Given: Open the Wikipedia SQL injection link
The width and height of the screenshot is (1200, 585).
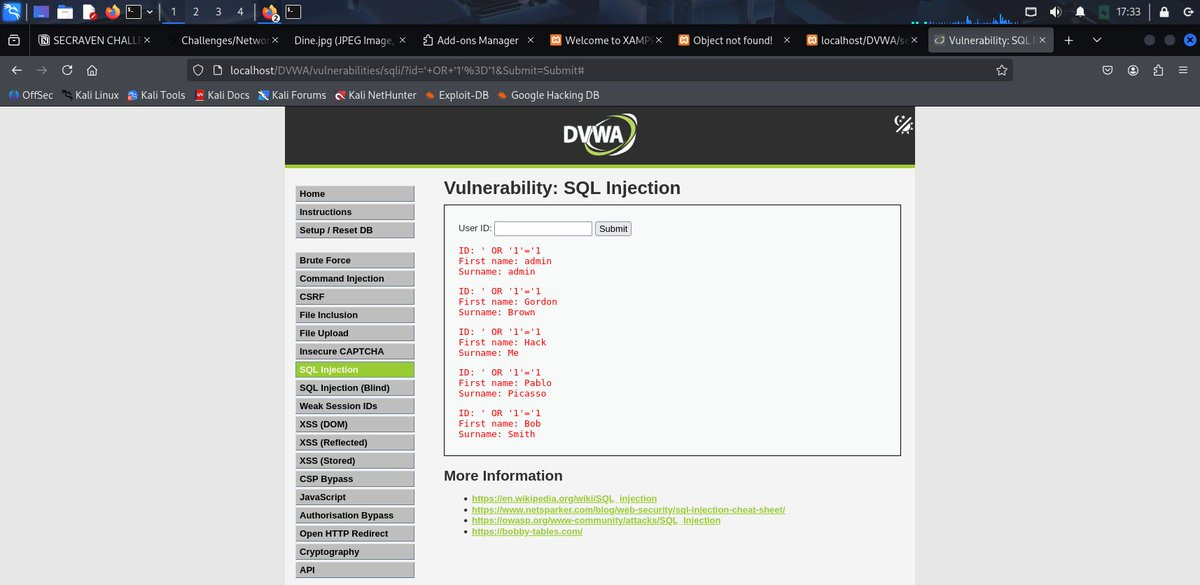Looking at the screenshot, I should coord(564,498).
